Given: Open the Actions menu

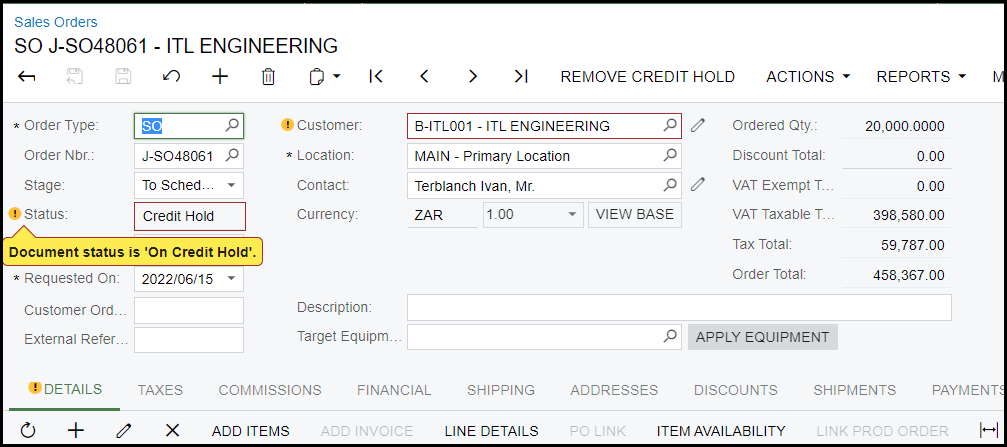Looking at the screenshot, I should click(807, 77).
